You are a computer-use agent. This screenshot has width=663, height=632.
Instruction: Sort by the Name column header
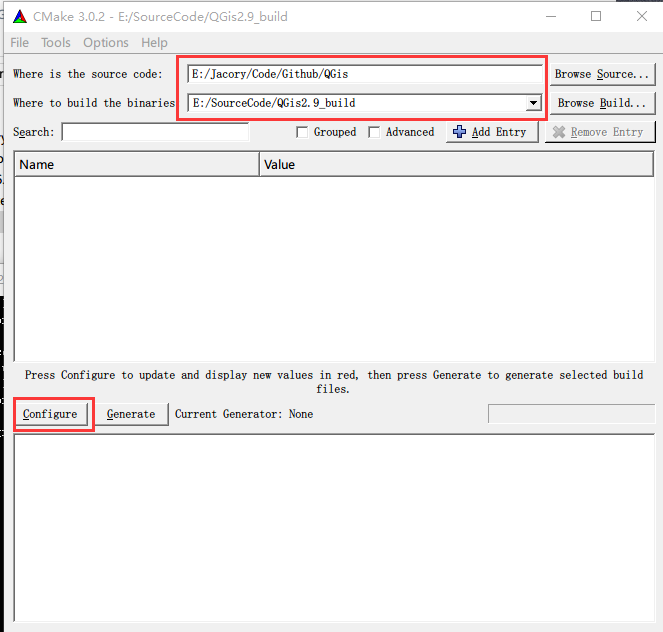[137, 164]
